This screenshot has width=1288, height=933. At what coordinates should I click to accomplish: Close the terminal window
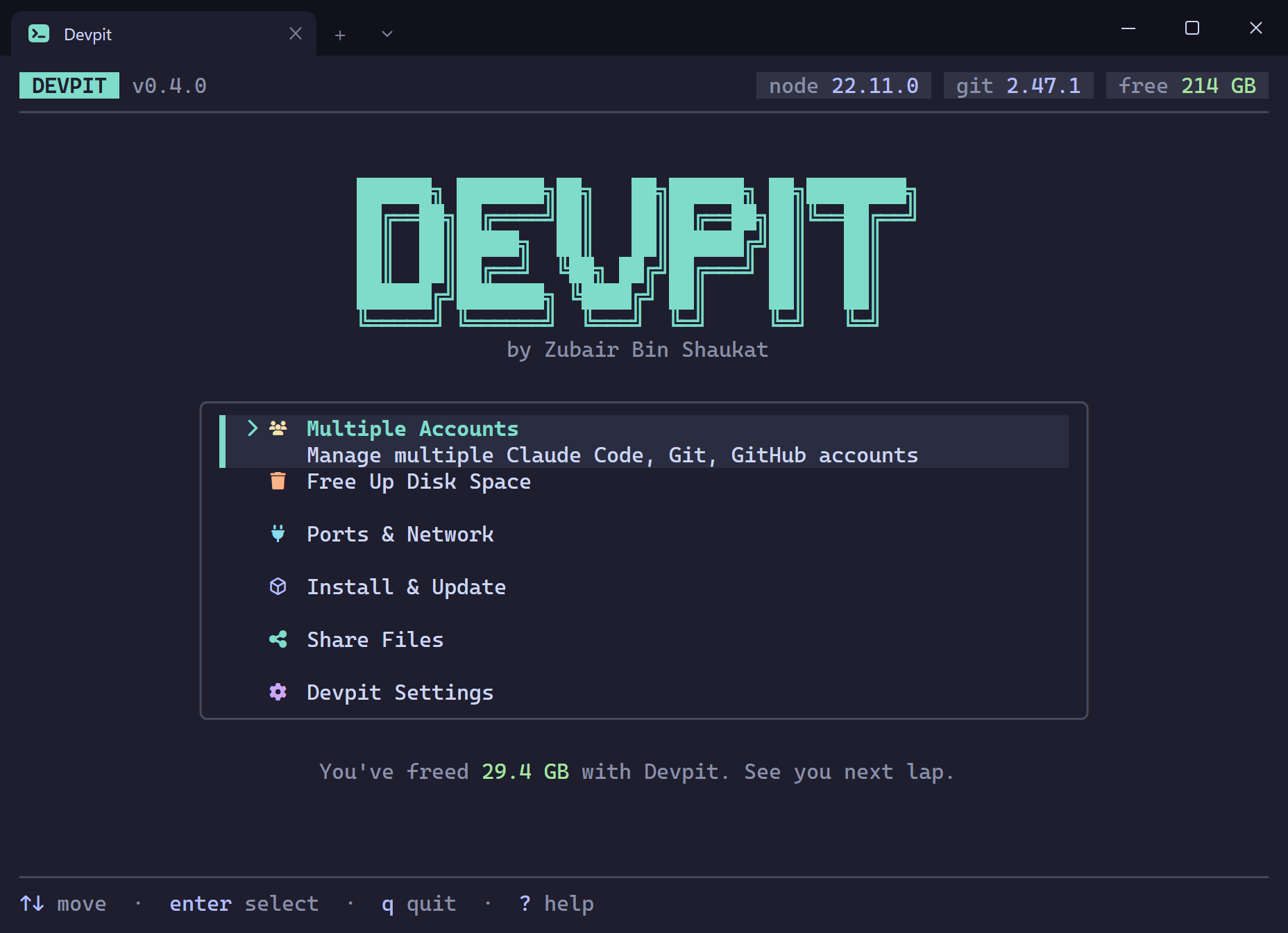tap(1256, 28)
